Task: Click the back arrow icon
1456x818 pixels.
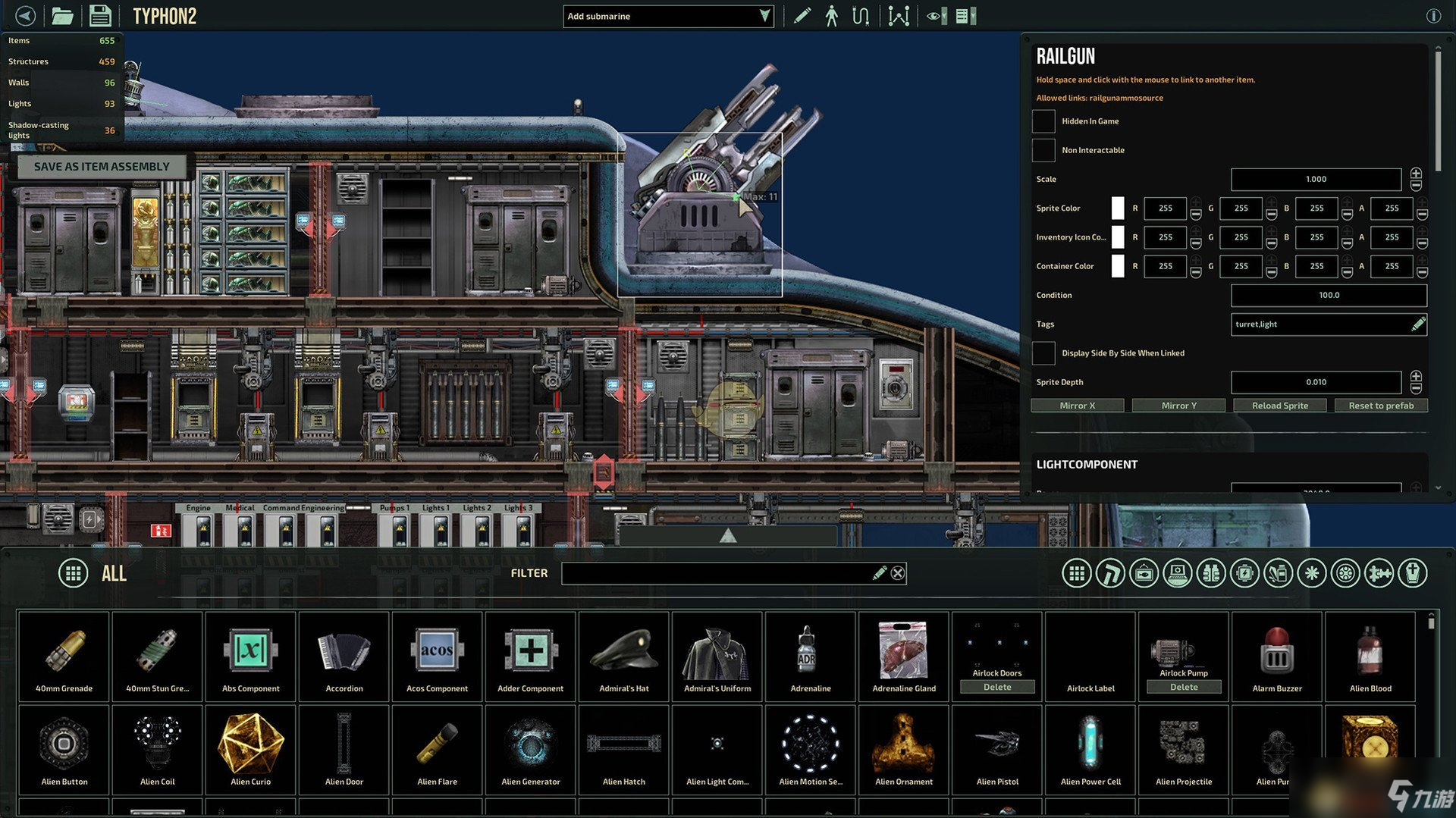Action: (25, 16)
